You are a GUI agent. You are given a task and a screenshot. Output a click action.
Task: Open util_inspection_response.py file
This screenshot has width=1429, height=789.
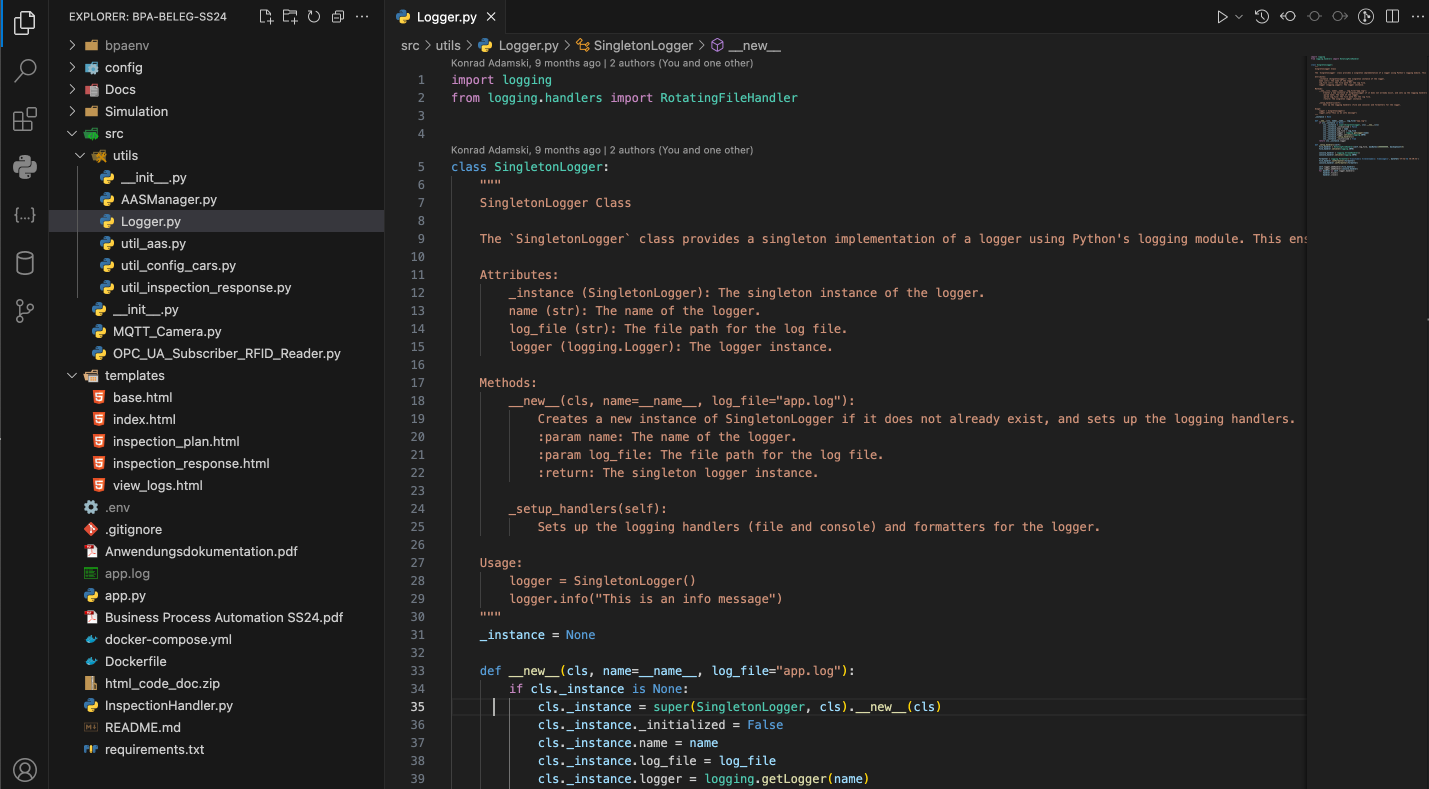coord(216,287)
